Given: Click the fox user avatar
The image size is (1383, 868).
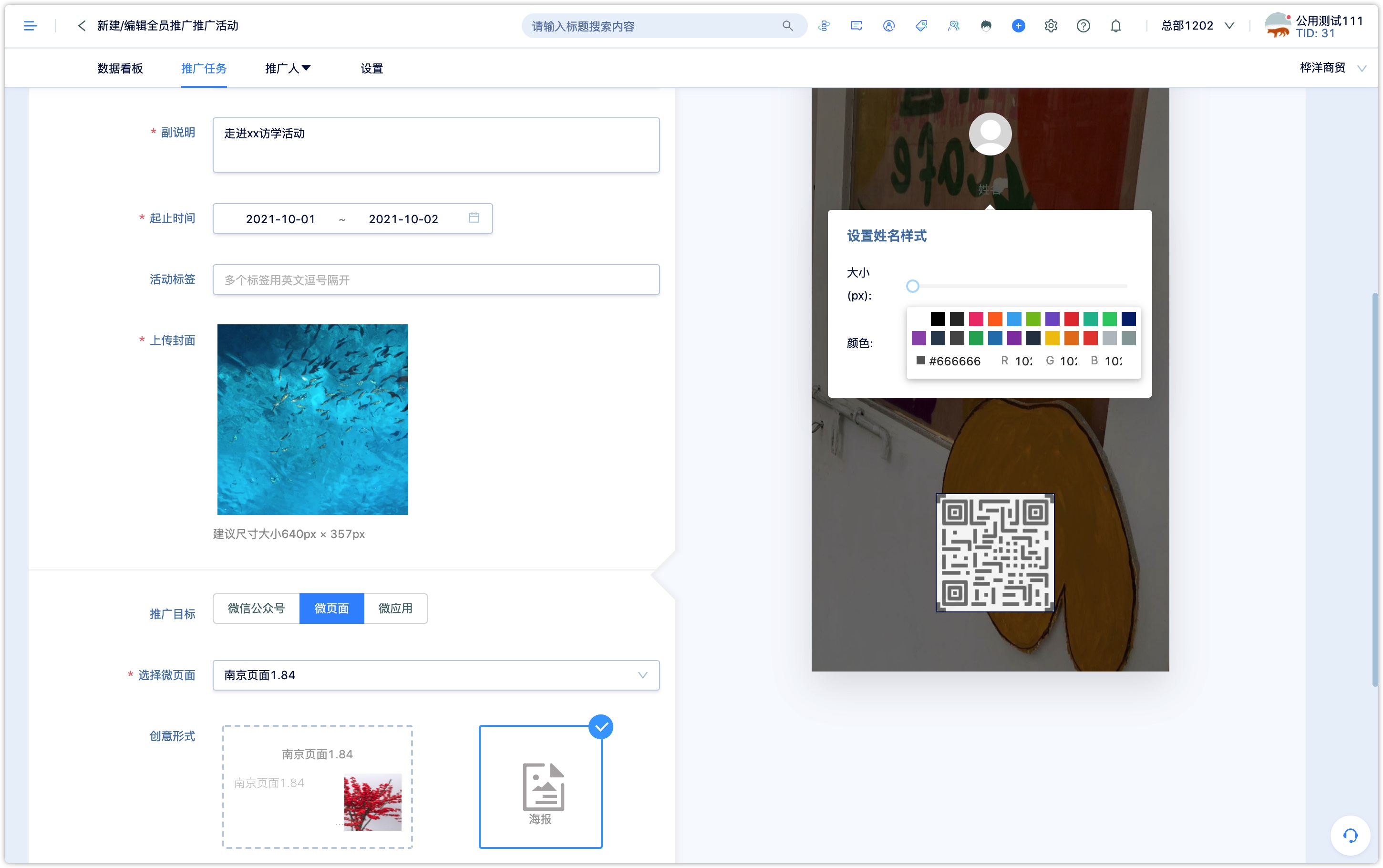Looking at the screenshot, I should (x=1278, y=25).
